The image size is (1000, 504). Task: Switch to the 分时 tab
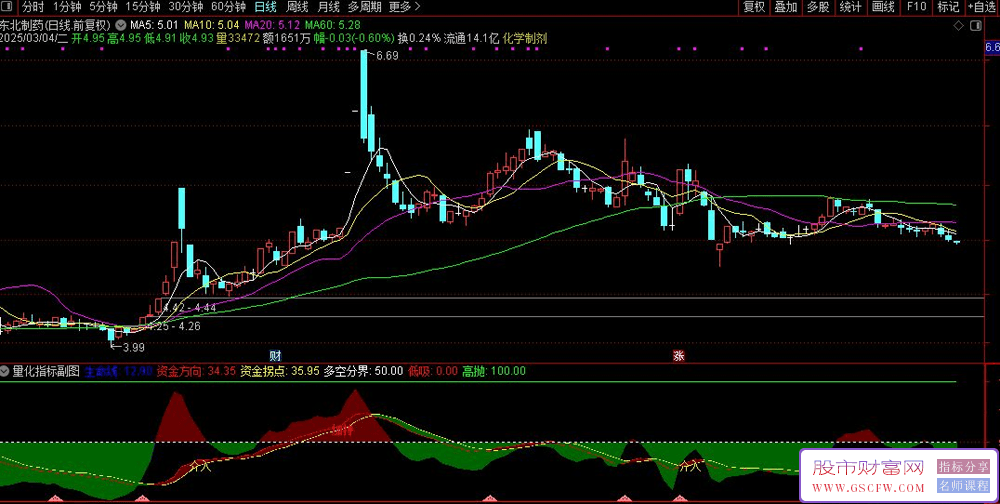pos(33,7)
